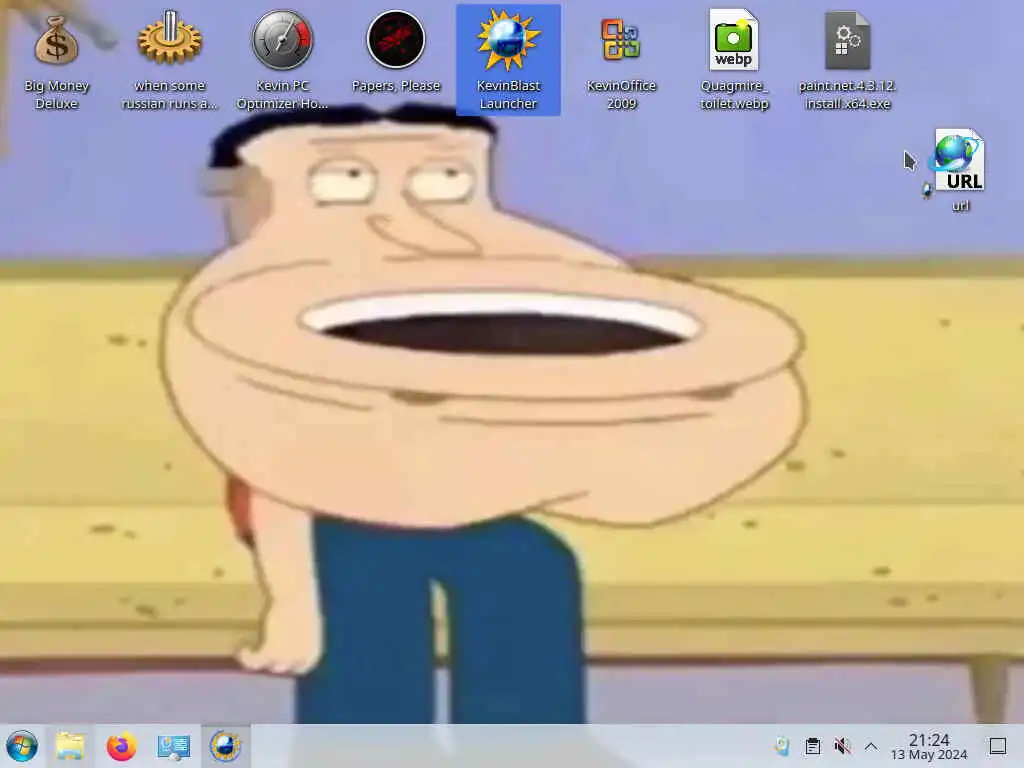
Task: Open the system settings taskbar icon
Action: click(x=173, y=746)
